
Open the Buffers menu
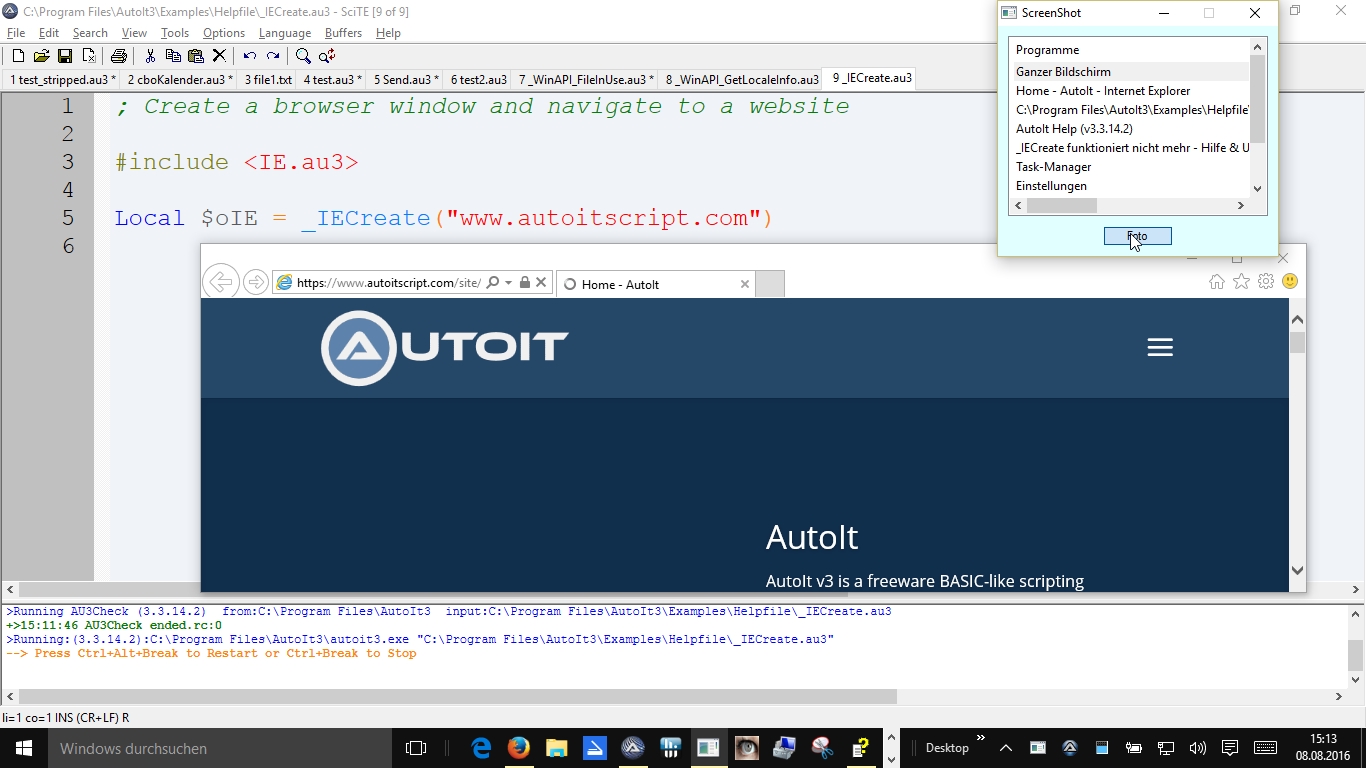point(343,33)
